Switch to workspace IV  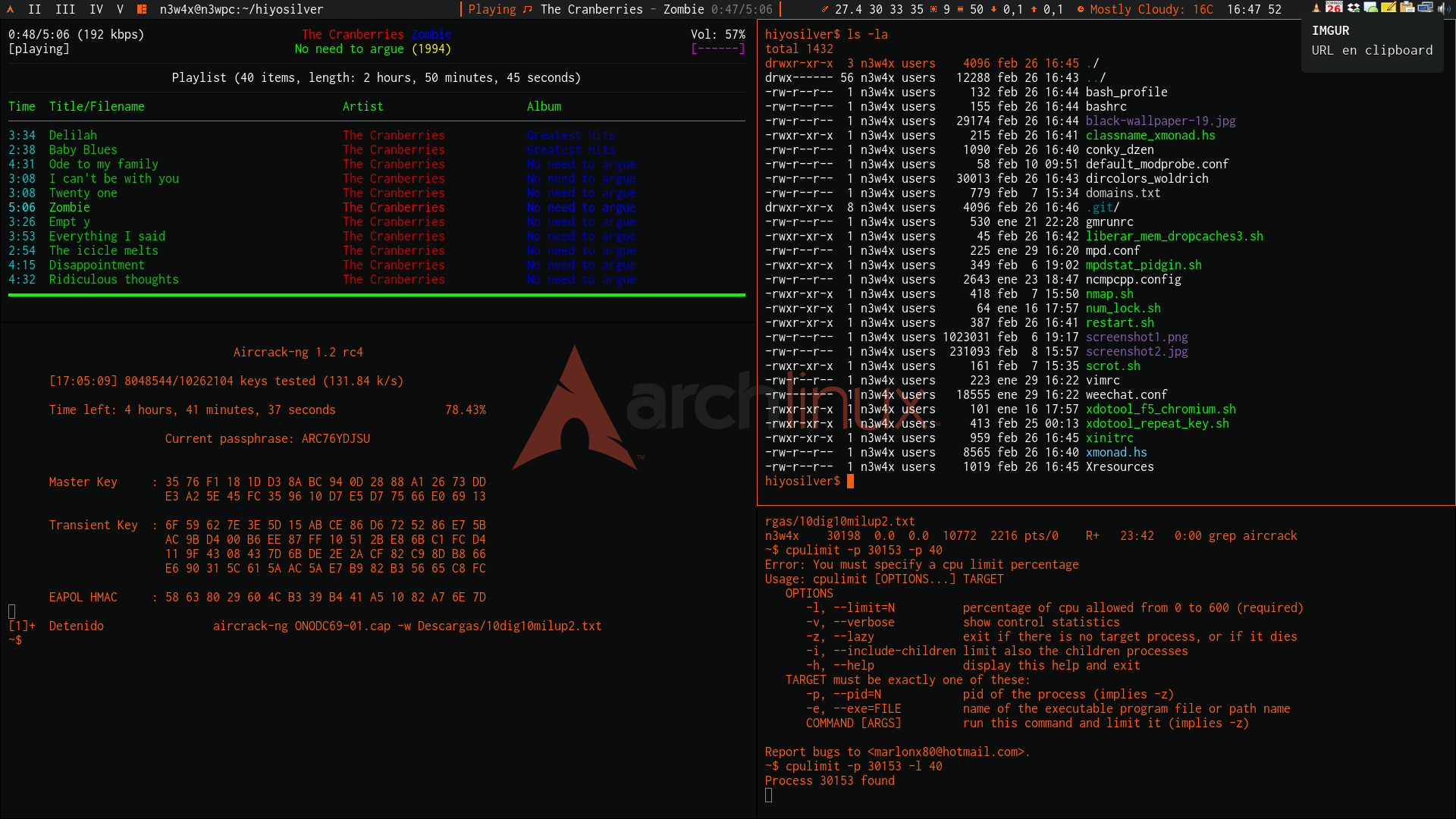(96, 9)
